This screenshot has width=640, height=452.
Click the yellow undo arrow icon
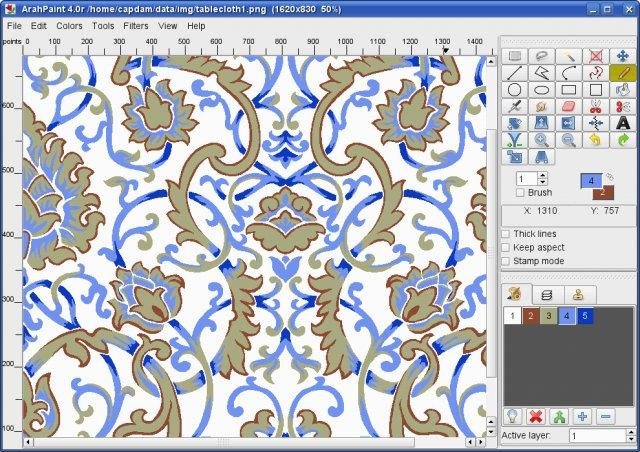[596, 140]
